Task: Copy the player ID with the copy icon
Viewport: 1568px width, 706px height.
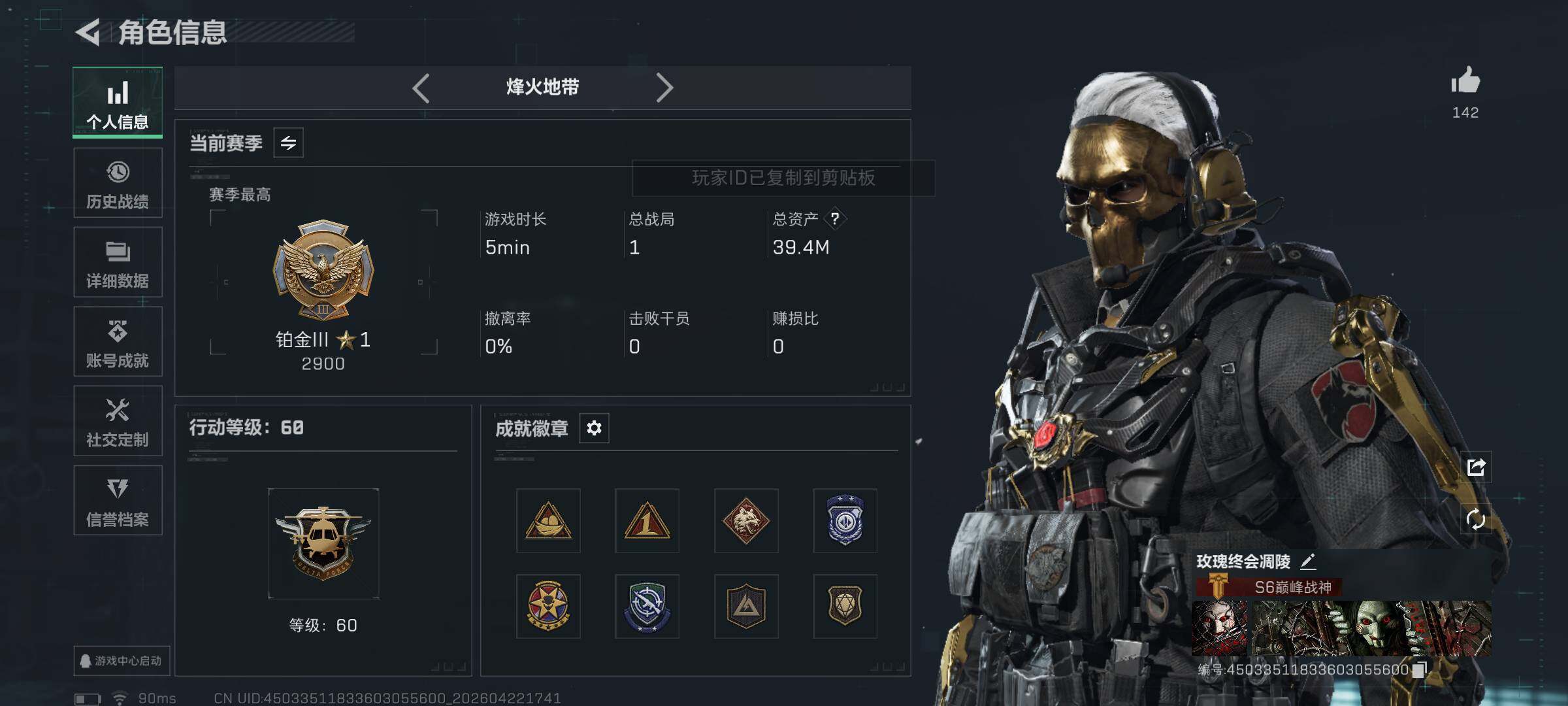Action: (1418, 670)
